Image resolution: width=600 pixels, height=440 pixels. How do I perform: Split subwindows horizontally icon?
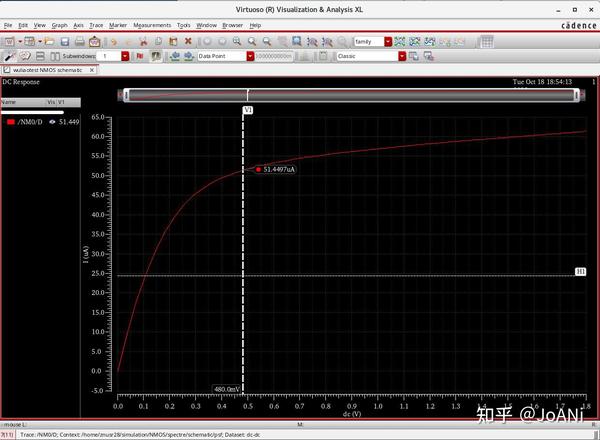pyautogui.click(x=40, y=56)
